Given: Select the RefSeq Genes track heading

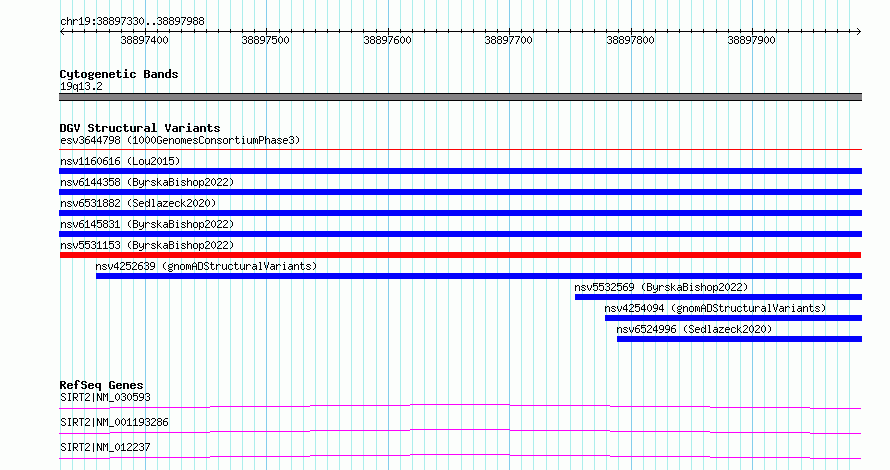Looking at the screenshot, I should (x=101, y=385).
